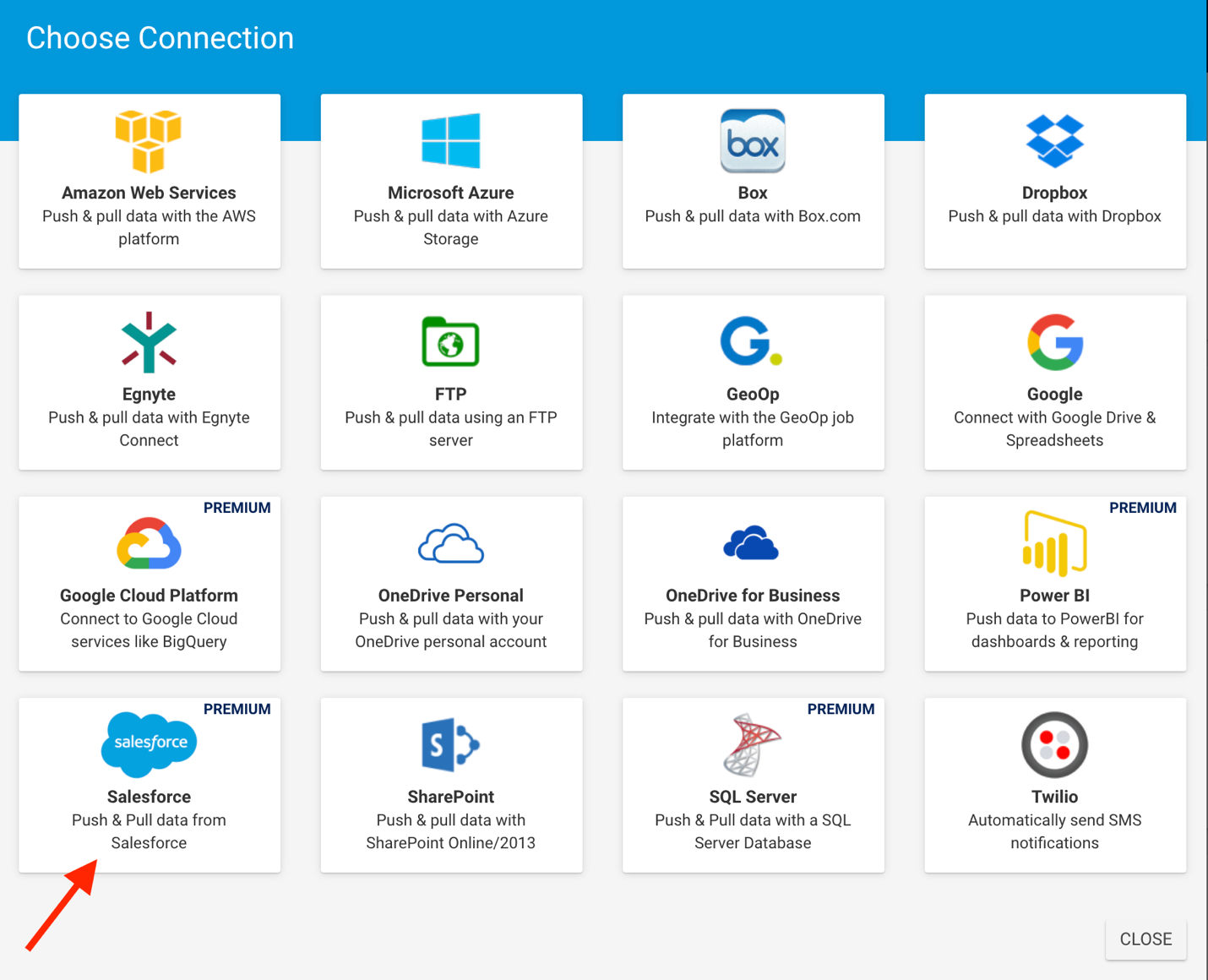Close the Choose Connection dialog
Image resolution: width=1208 pixels, height=980 pixels.
pos(1145,939)
